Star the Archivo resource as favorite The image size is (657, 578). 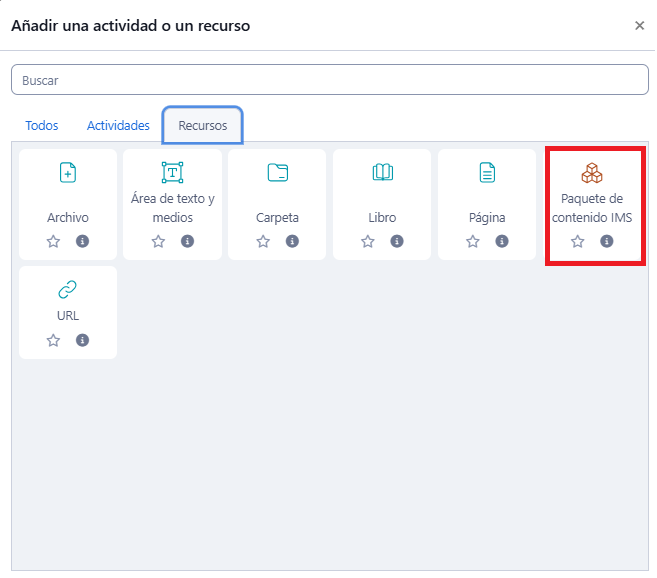coord(54,241)
